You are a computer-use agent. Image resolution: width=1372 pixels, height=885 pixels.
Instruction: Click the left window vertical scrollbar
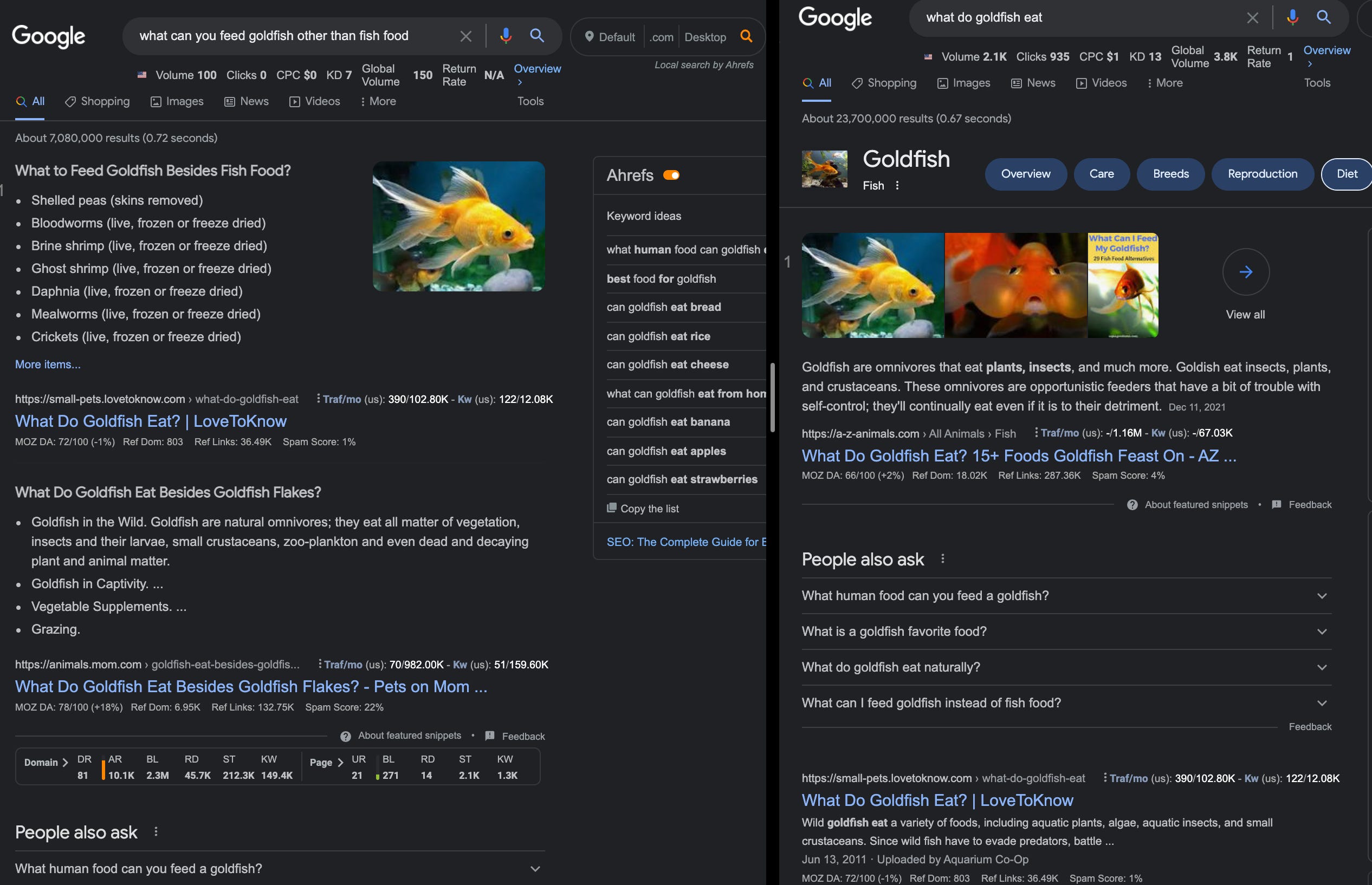773,397
